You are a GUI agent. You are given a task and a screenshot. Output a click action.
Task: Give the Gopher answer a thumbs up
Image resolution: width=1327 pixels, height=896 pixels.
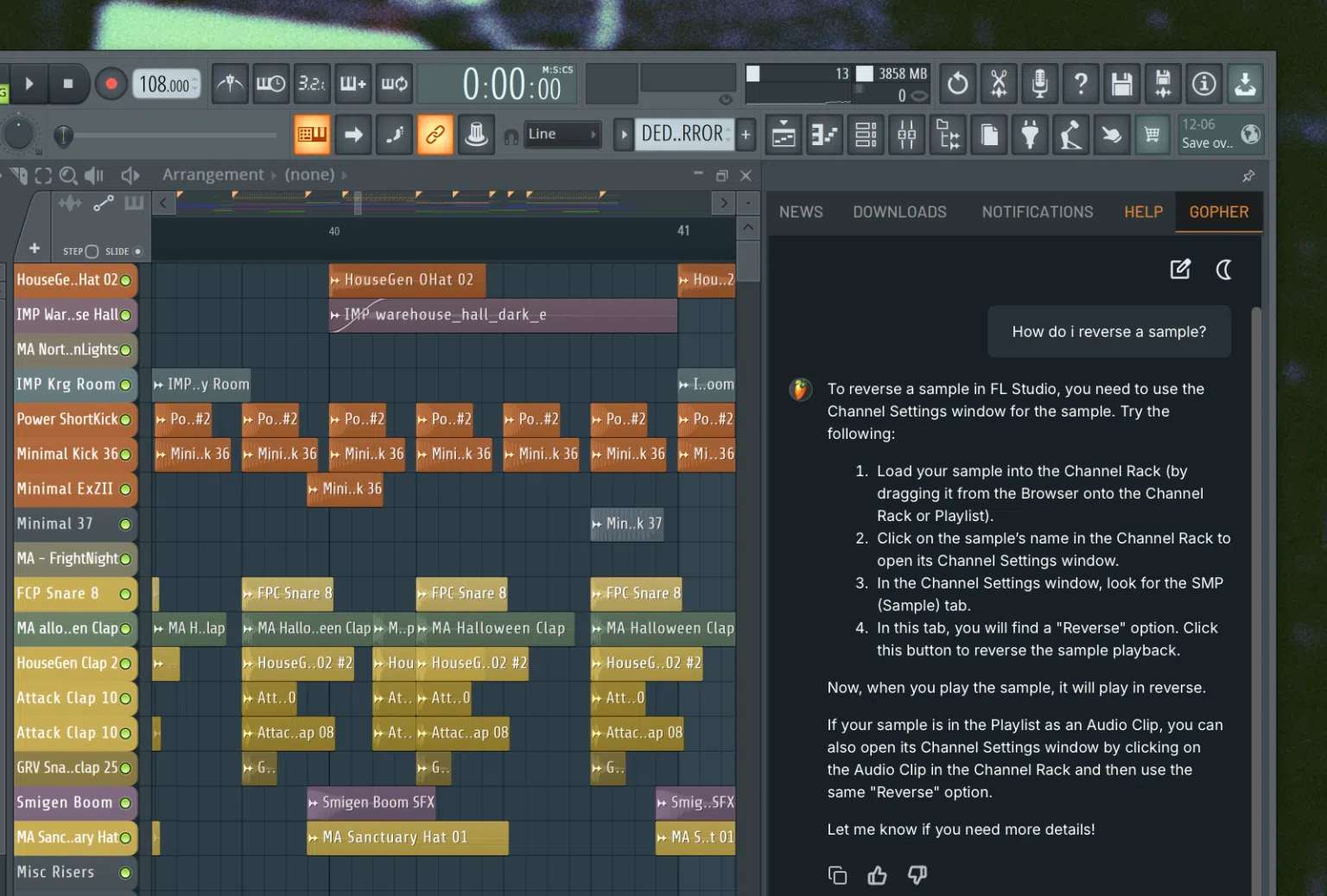click(877, 875)
